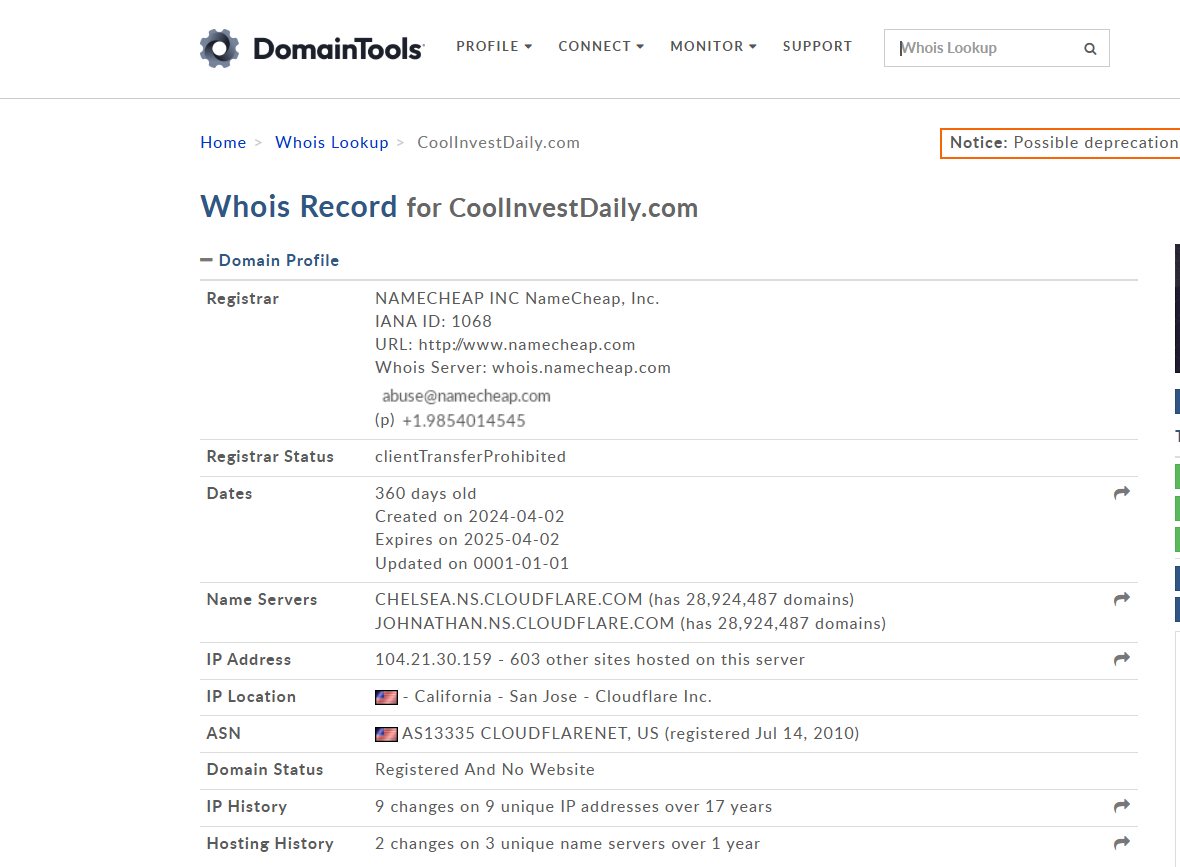Click the DomainTools gear logo
The width and height of the screenshot is (1180, 867).
[219, 48]
